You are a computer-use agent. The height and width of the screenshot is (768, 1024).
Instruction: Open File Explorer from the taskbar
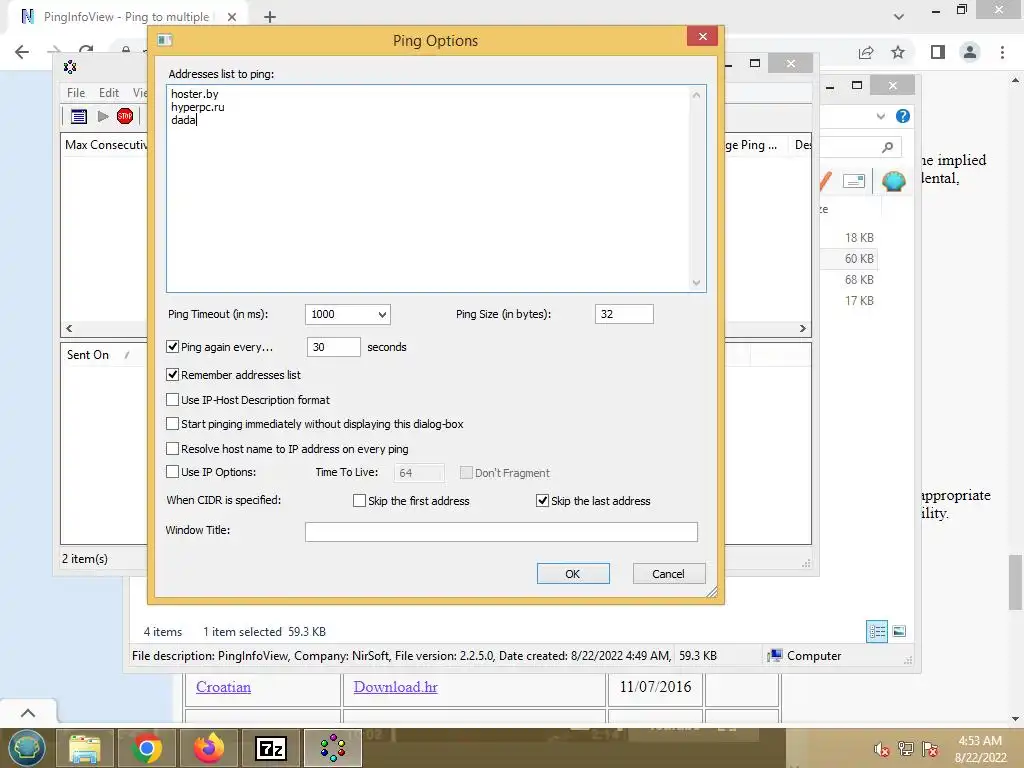click(85, 748)
